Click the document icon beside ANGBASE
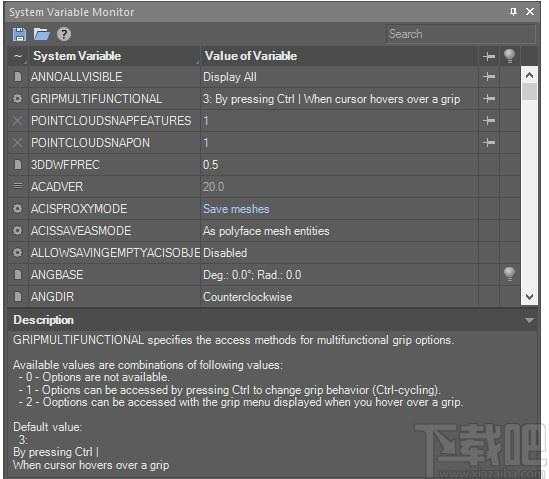The height and width of the screenshot is (479, 549). click(x=18, y=275)
